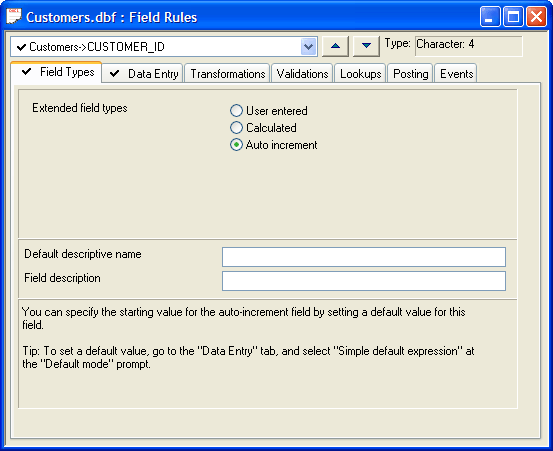Open the Posting tab
The image size is (553, 451).
click(411, 74)
